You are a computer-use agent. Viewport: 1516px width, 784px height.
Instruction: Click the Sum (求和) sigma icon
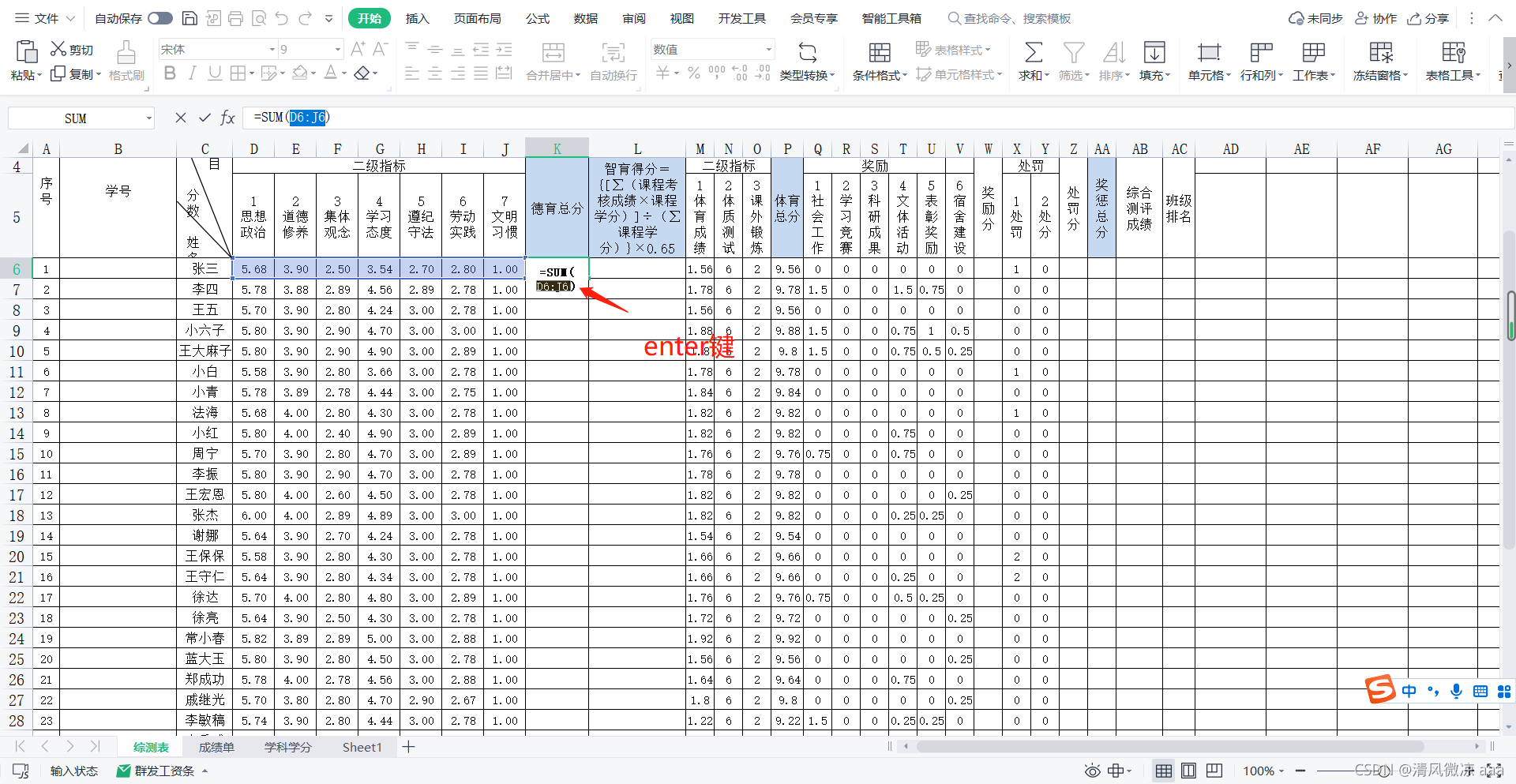(x=1034, y=53)
